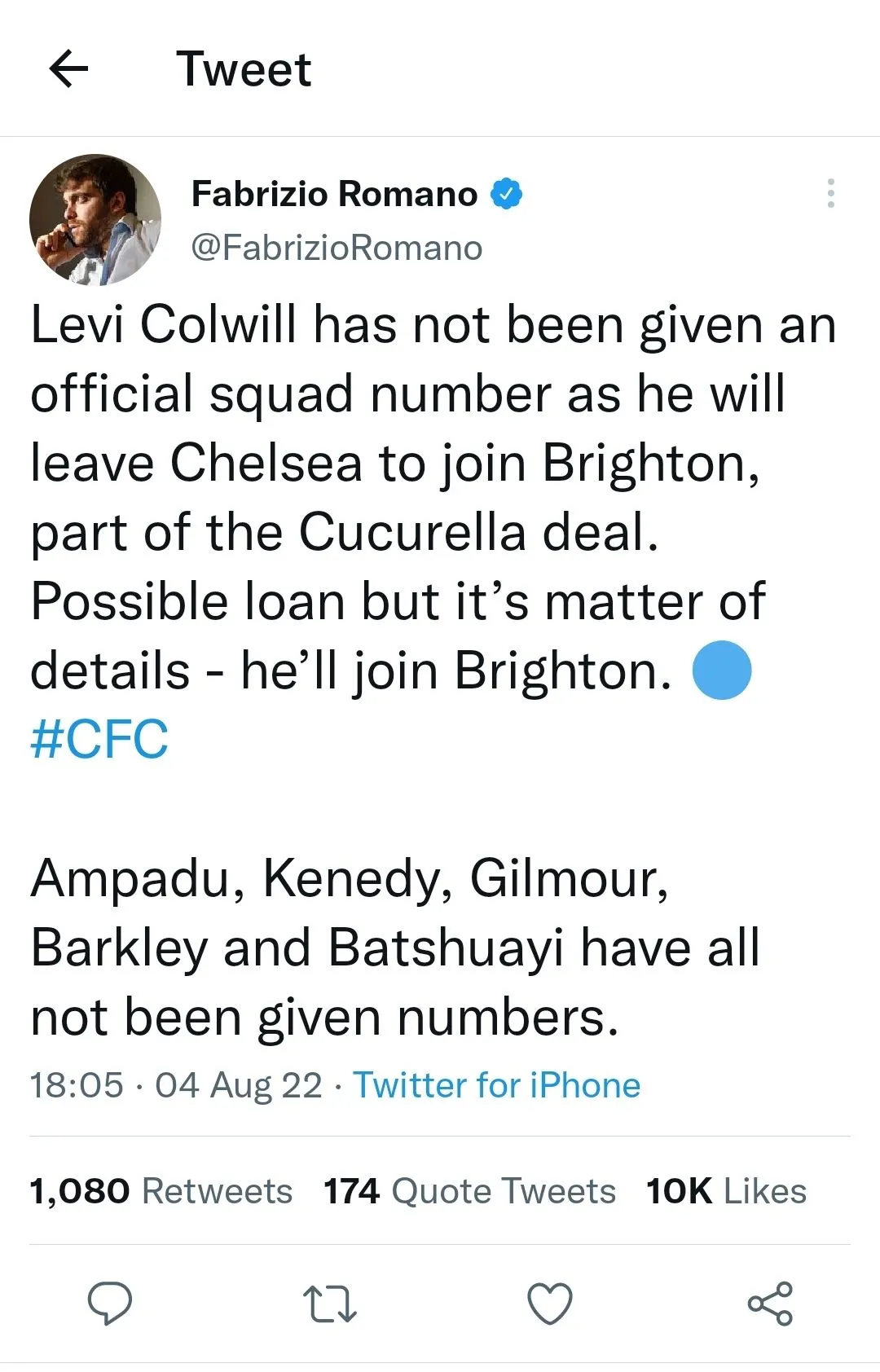880x1372 pixels.
Task: Open the #CFC hashtag link
Action: click(99, 740)
